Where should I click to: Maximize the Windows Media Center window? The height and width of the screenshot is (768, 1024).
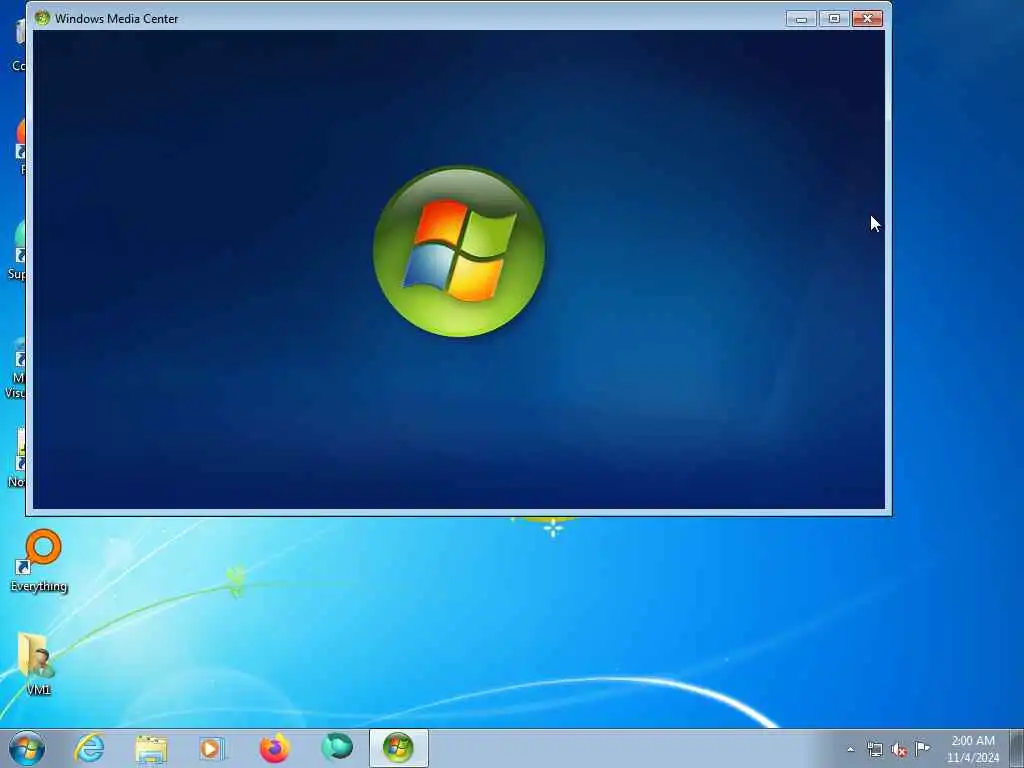[834, 18]
